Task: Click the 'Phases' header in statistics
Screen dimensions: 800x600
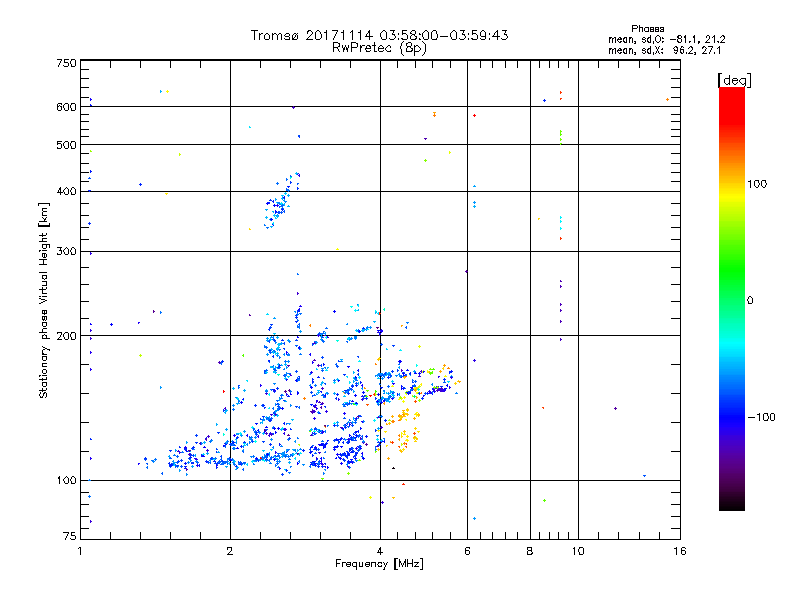Action: coord(647,29)
